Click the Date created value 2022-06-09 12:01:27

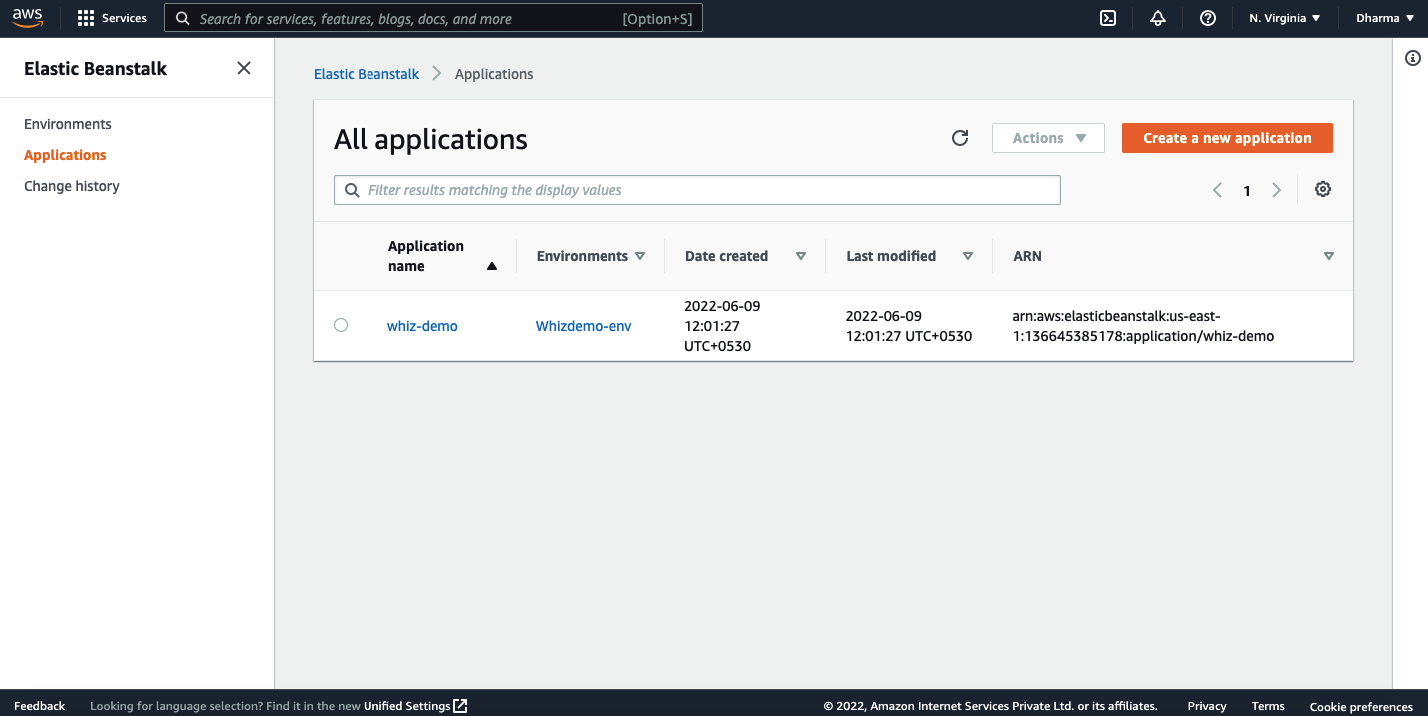coord(722,326)
